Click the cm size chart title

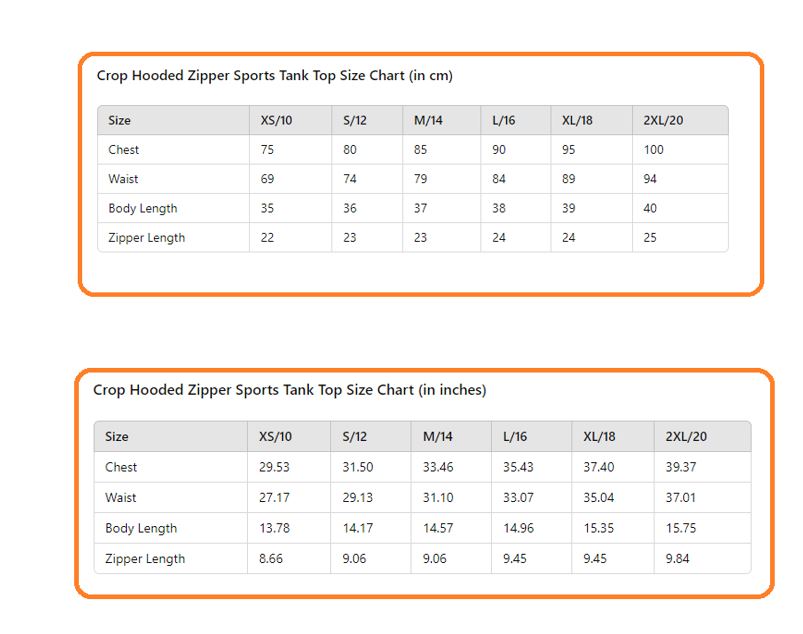(x=274, y=76)
